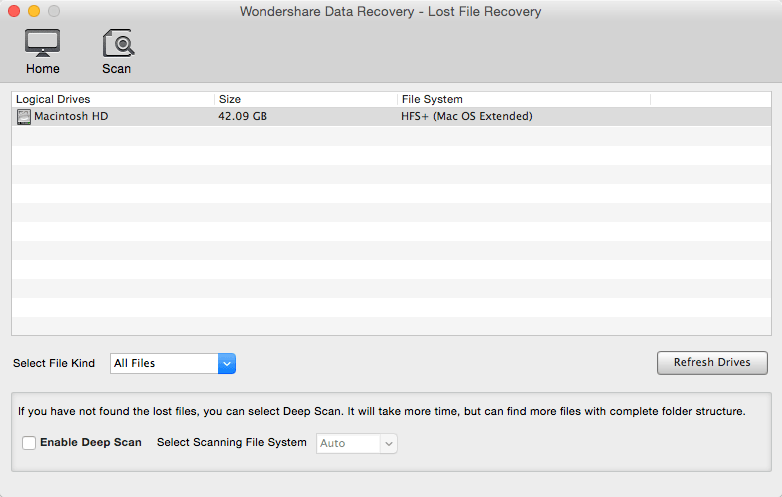Sort by the File System column header
This screenshot has height=497, width=782.
click(524, 99)
